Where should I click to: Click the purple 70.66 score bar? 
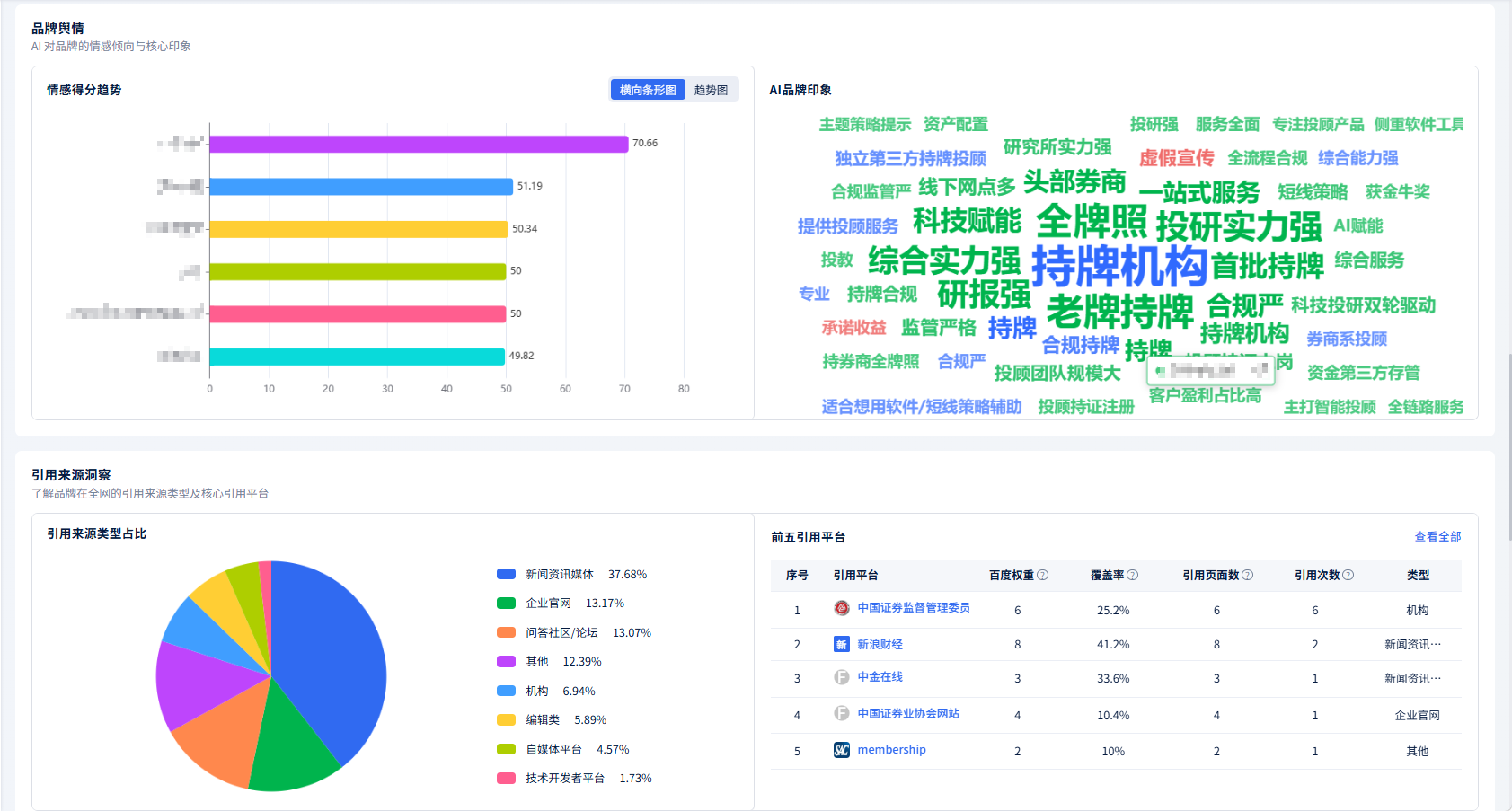pos(419,144)
